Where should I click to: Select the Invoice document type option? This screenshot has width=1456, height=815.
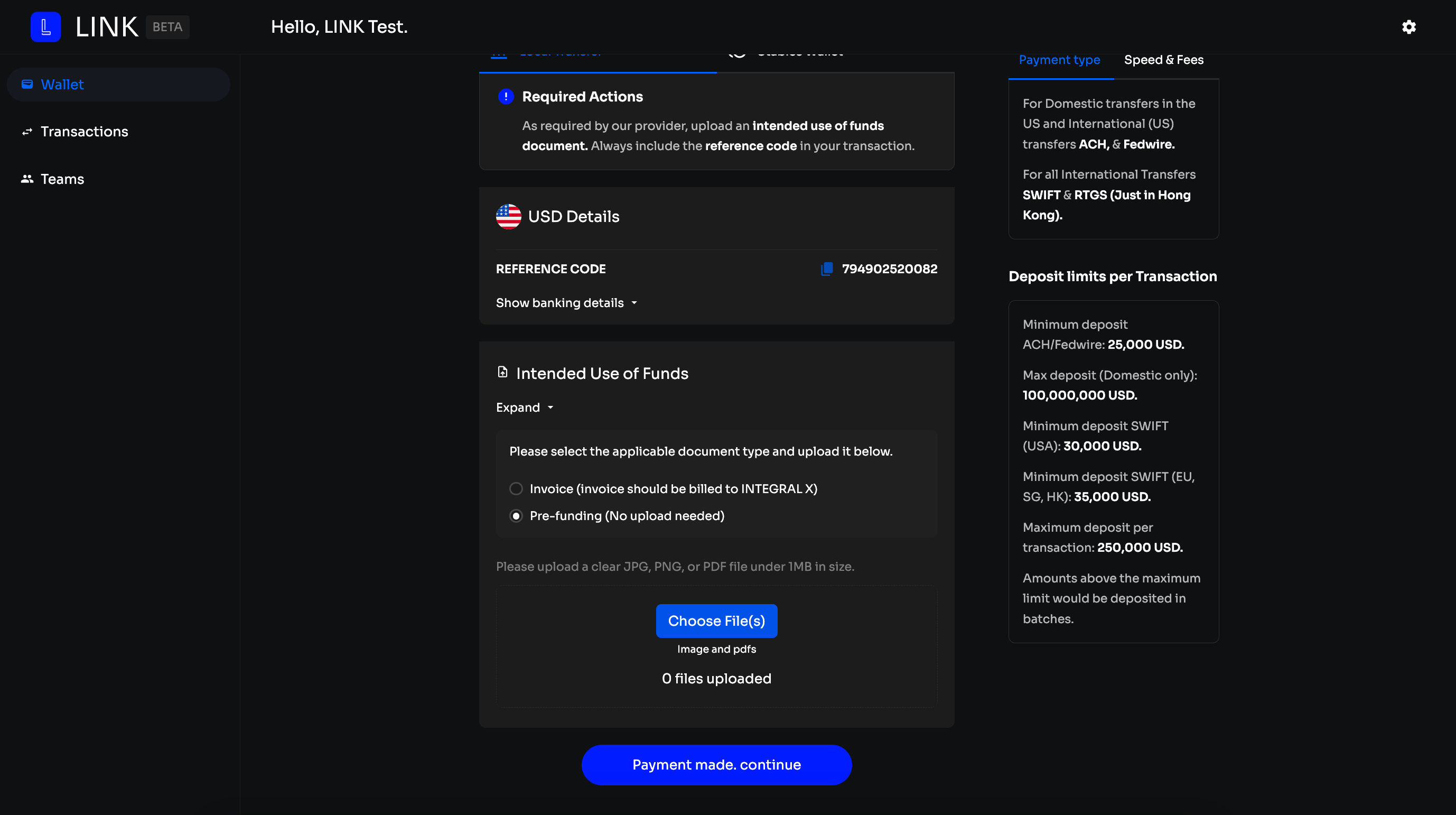click(x=516, y=489)
